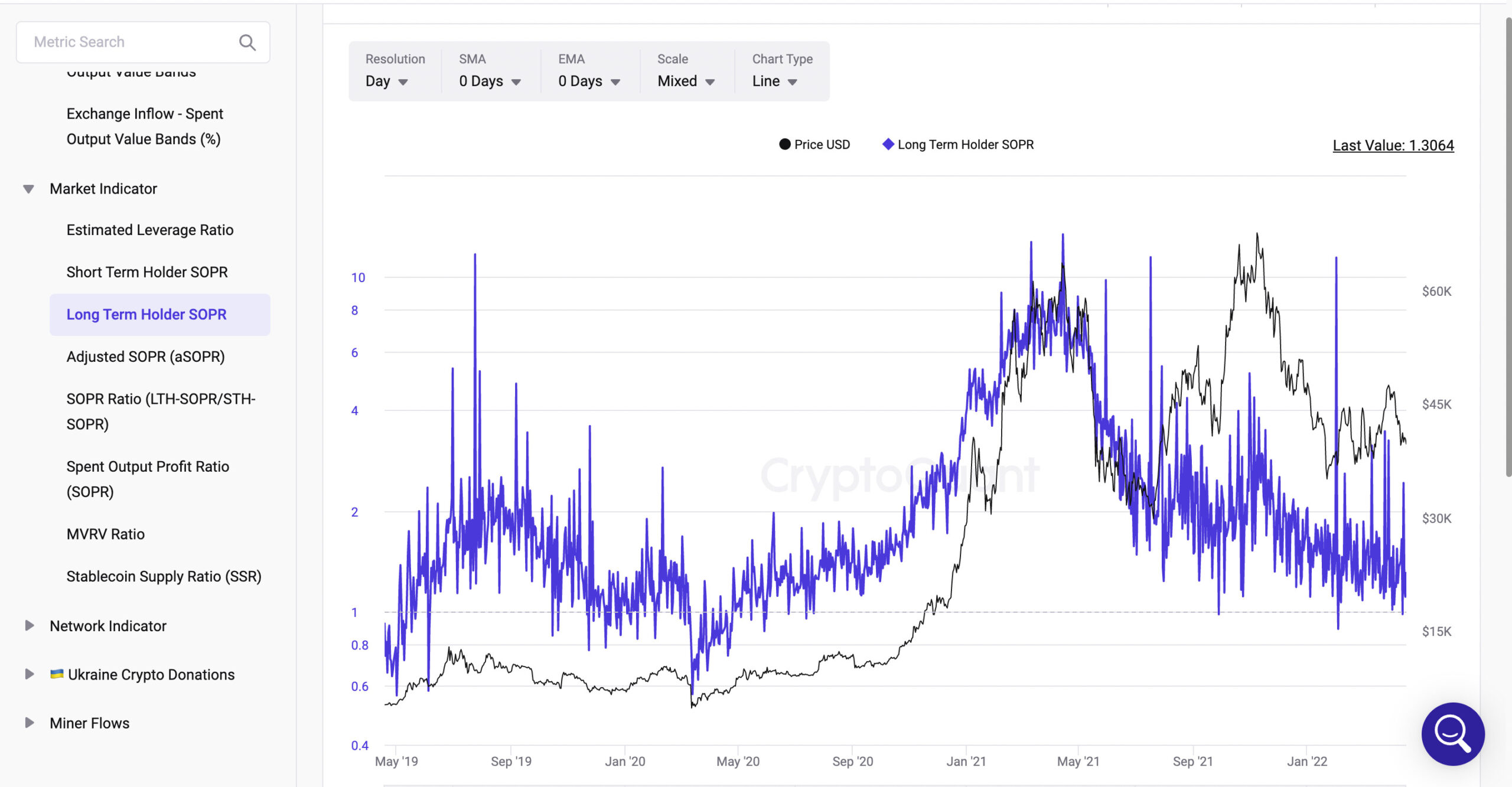Click the Last Value: 1.3064 link
The image size is (1512, 787).
click(1393, 145)
